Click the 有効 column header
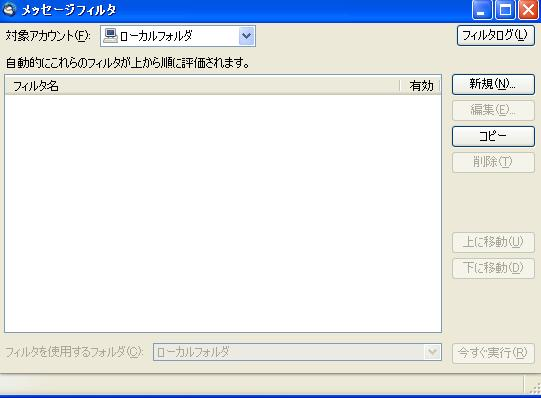 tap(421, 86)
